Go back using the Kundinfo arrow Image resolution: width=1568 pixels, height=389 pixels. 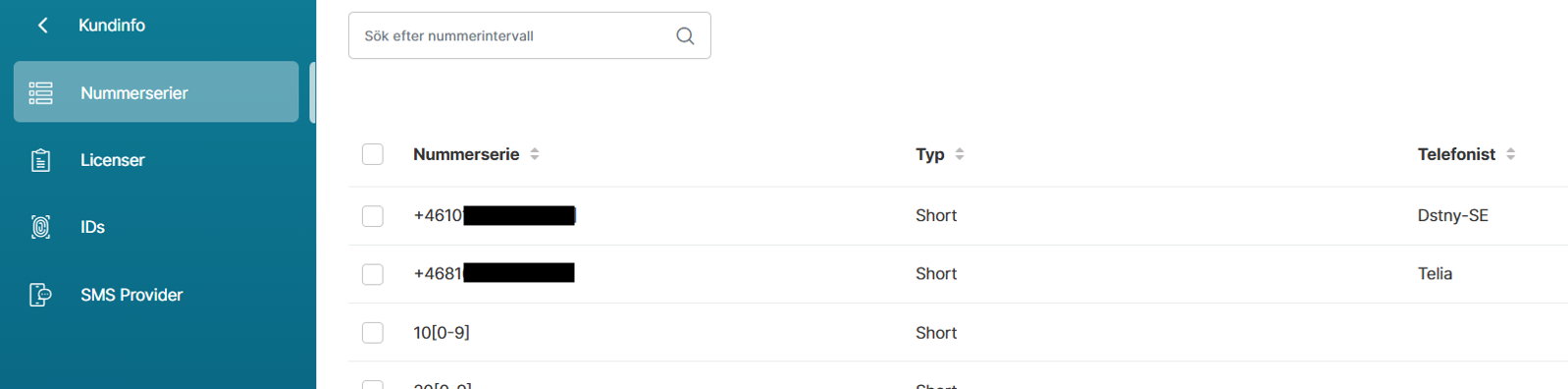coord(42,26)
